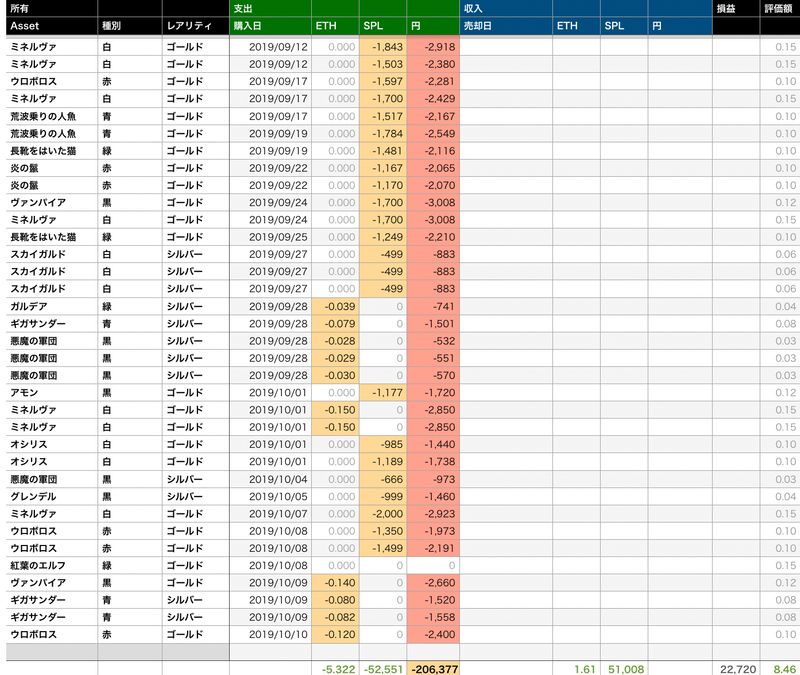800x675 pixels.
Task: Click the Asset column header
Action: coord(24,27)
